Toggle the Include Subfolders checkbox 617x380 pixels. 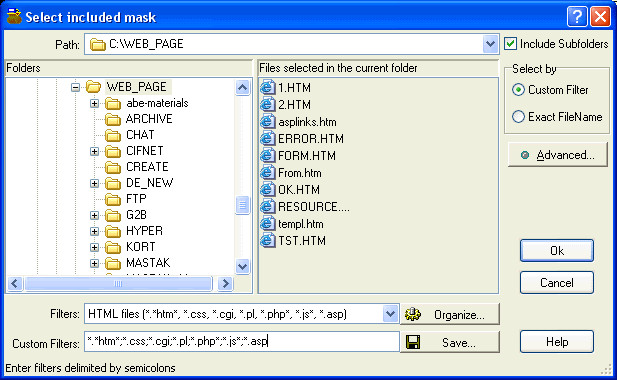pyautogui.click(x=510, y=44)
